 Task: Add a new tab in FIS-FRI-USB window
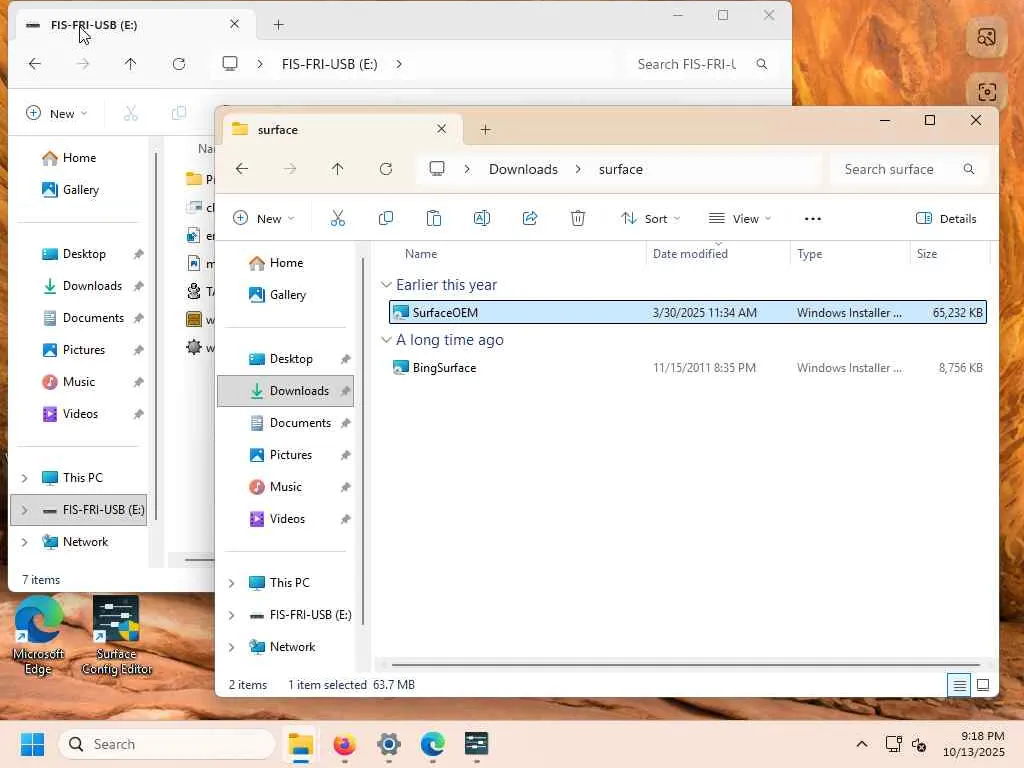[x=278, y=25]
